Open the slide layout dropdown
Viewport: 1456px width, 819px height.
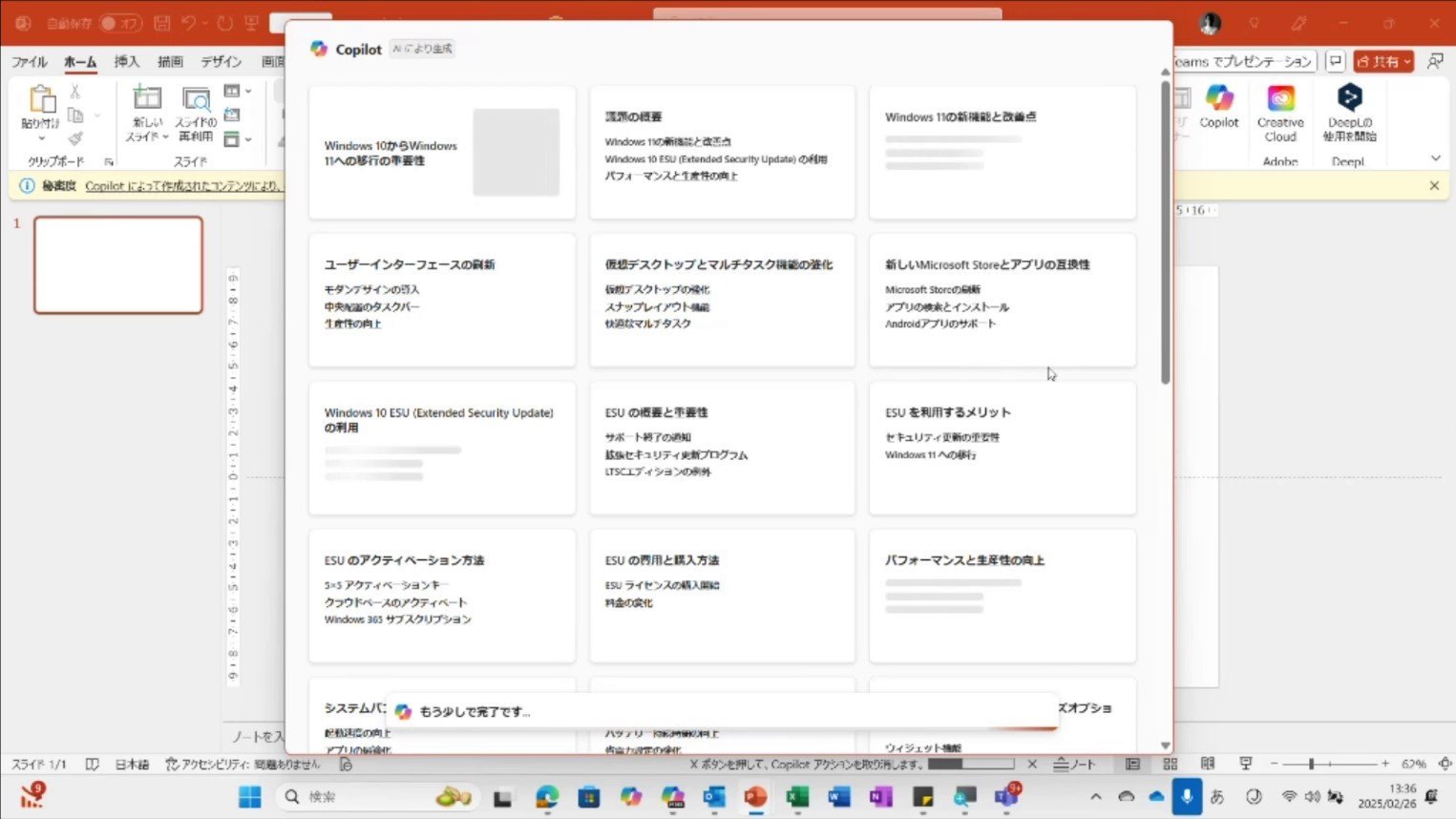click(236, 92)
